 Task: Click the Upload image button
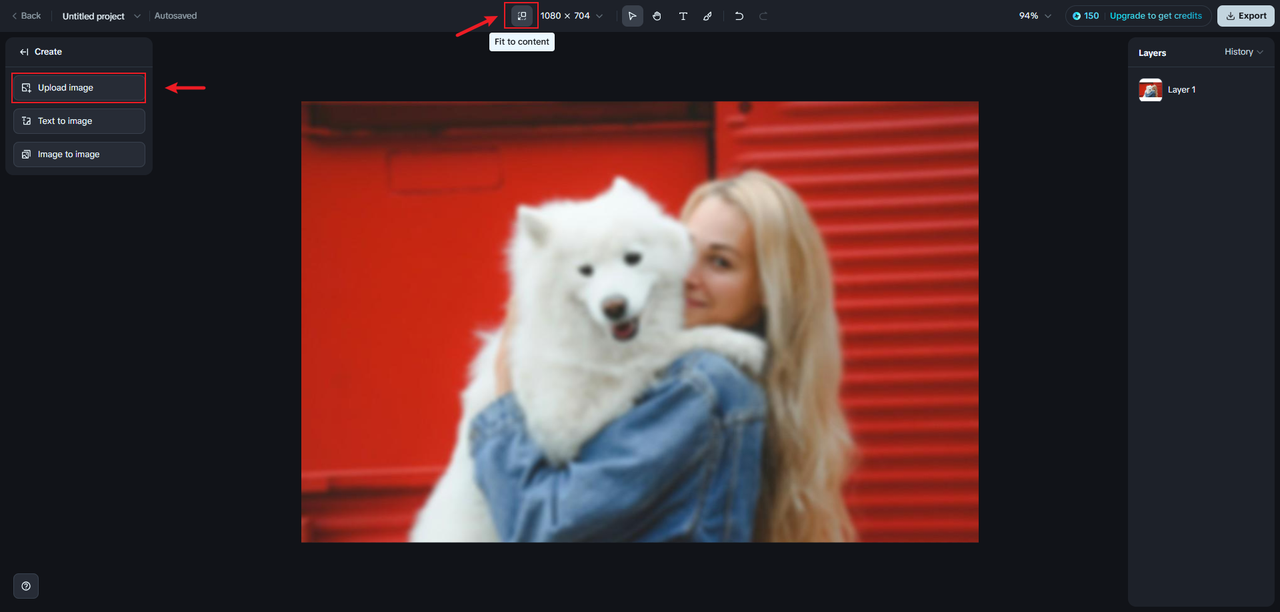click(78, 88)
